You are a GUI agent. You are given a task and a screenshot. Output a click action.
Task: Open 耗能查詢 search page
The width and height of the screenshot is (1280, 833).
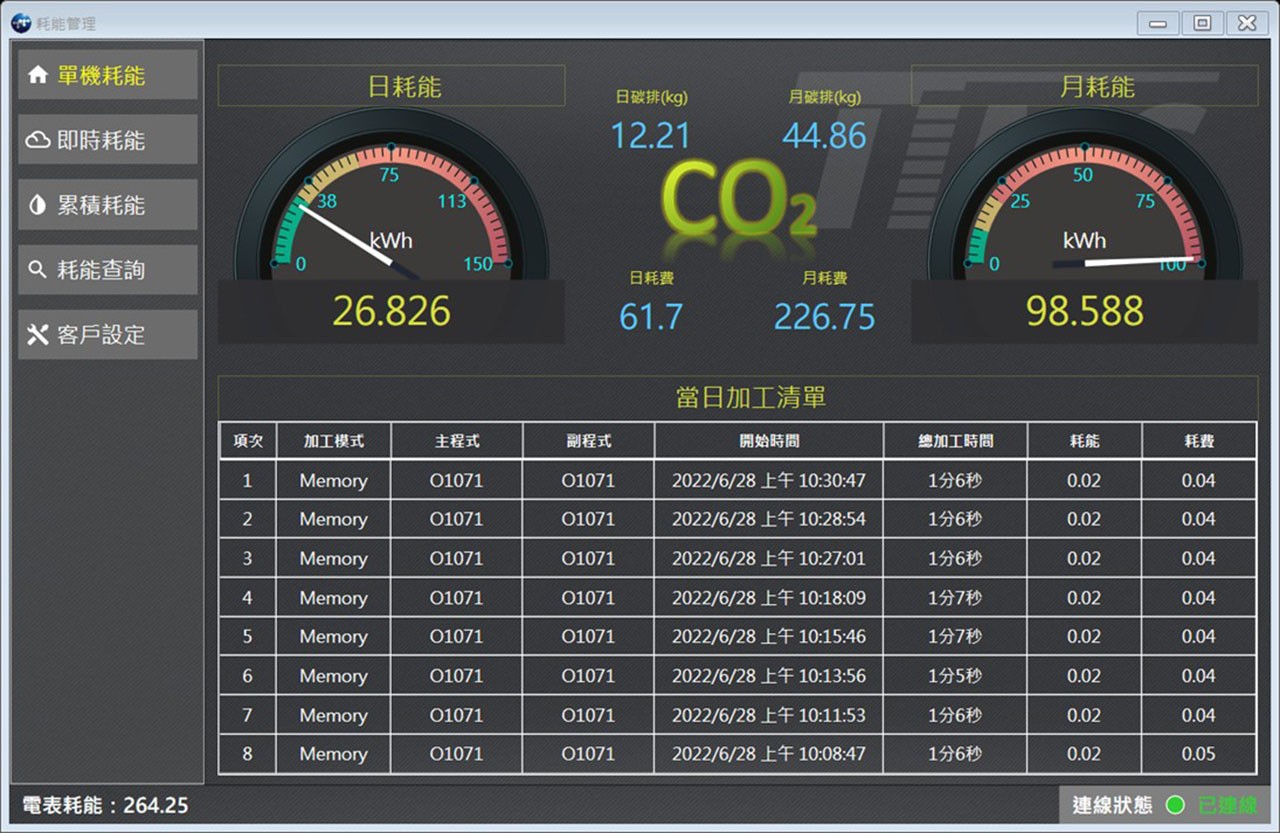(x=107, y=270)
